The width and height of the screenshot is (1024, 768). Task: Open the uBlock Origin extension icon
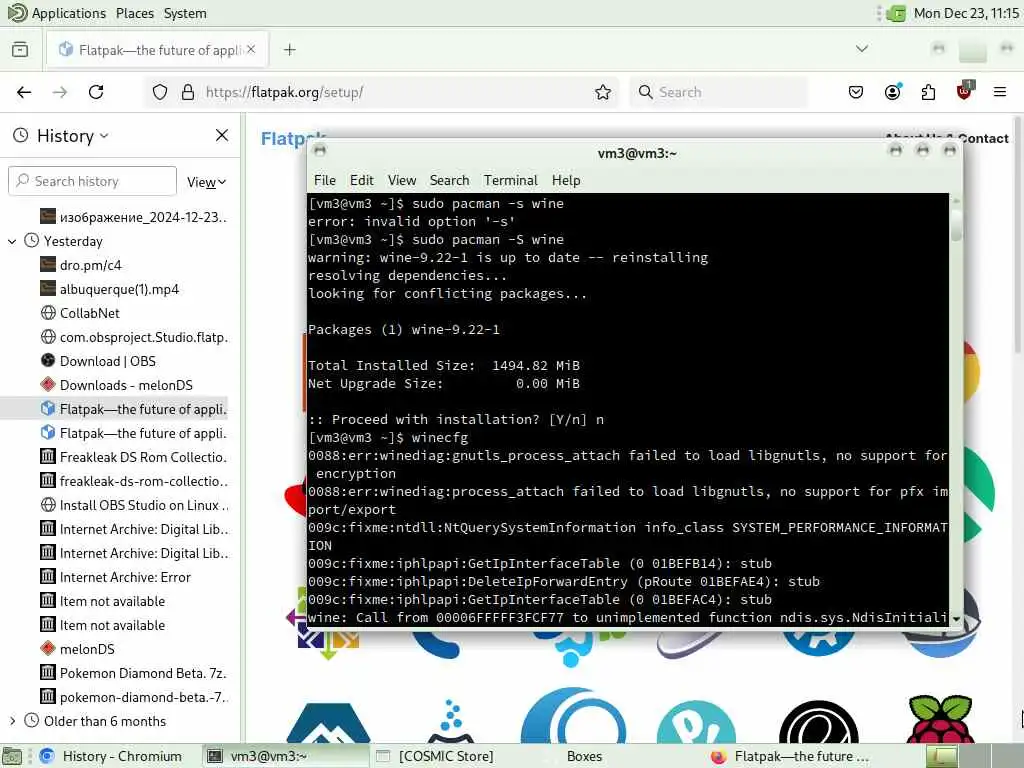965,91
